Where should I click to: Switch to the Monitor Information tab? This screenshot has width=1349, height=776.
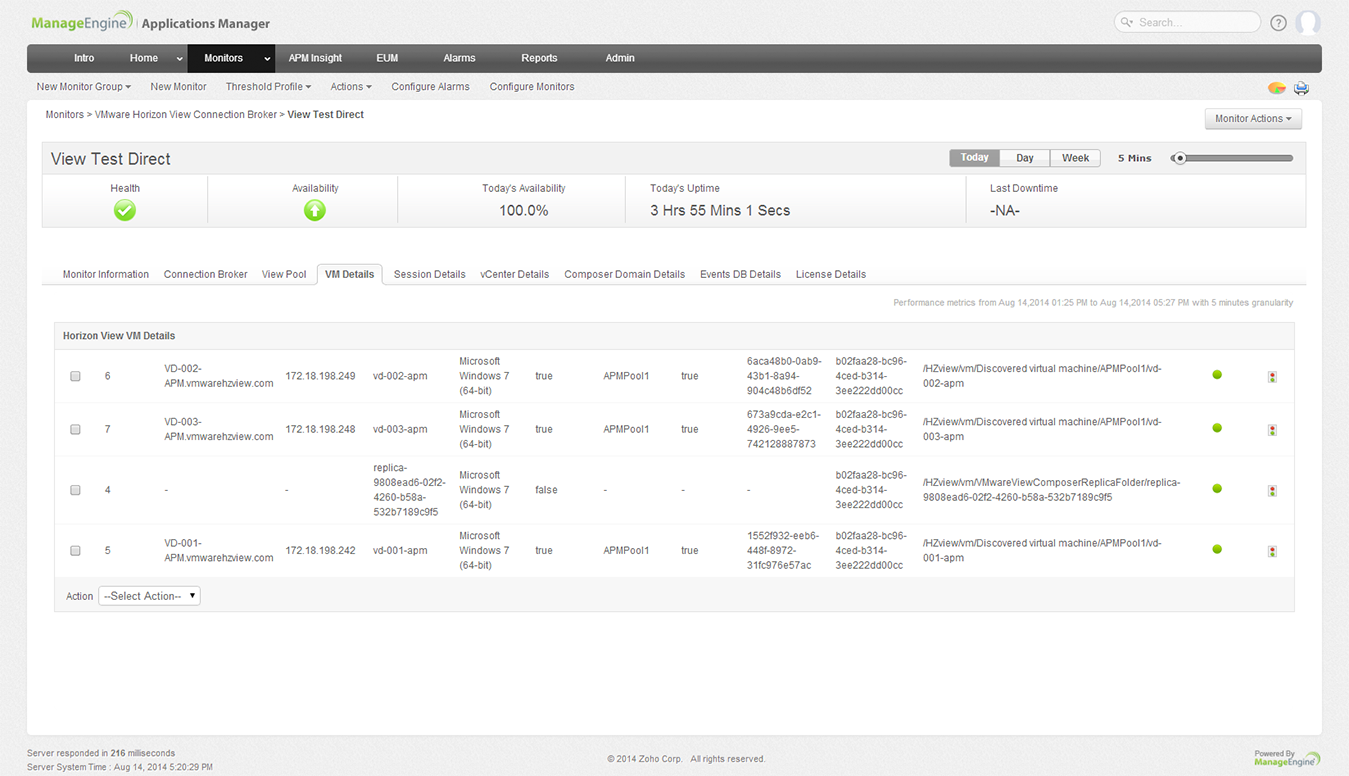pyautogui.click(x=106, y=274)
